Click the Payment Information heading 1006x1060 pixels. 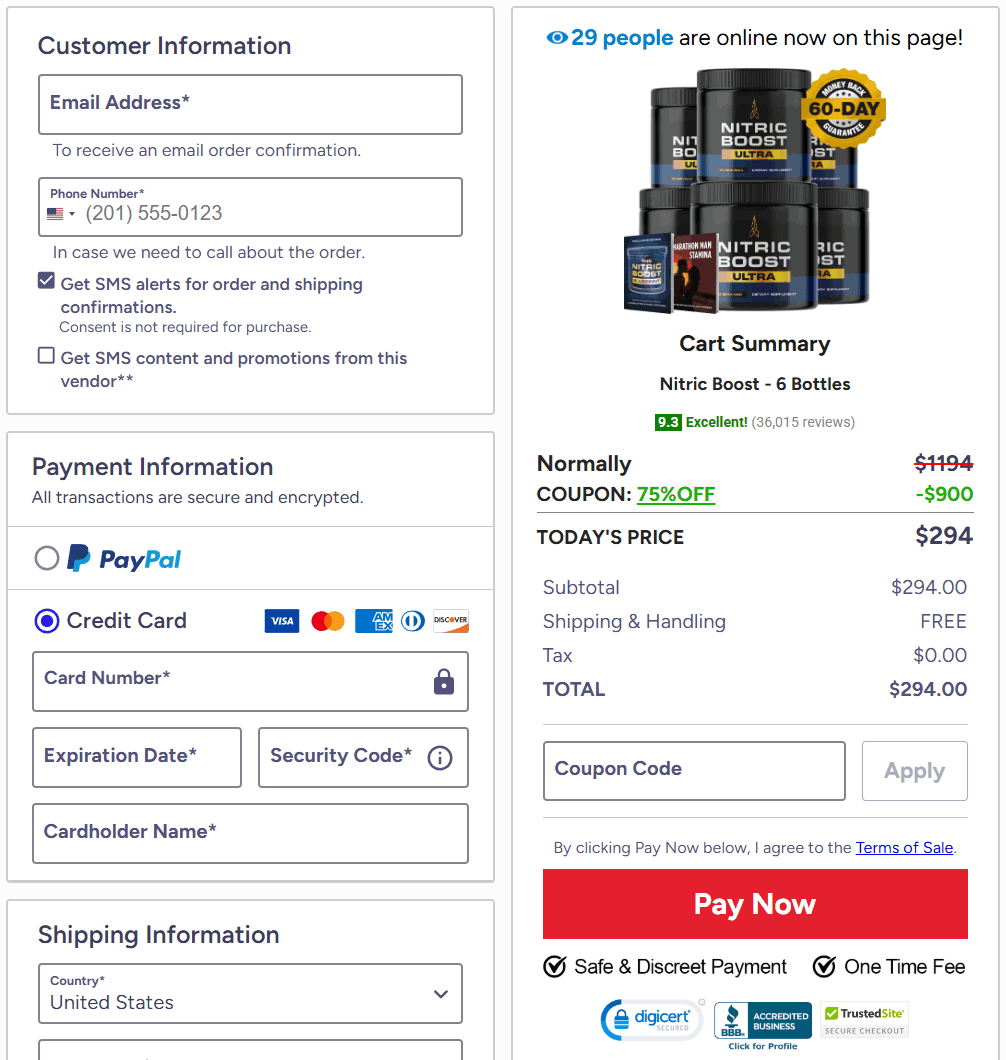(x=153, y=466)
